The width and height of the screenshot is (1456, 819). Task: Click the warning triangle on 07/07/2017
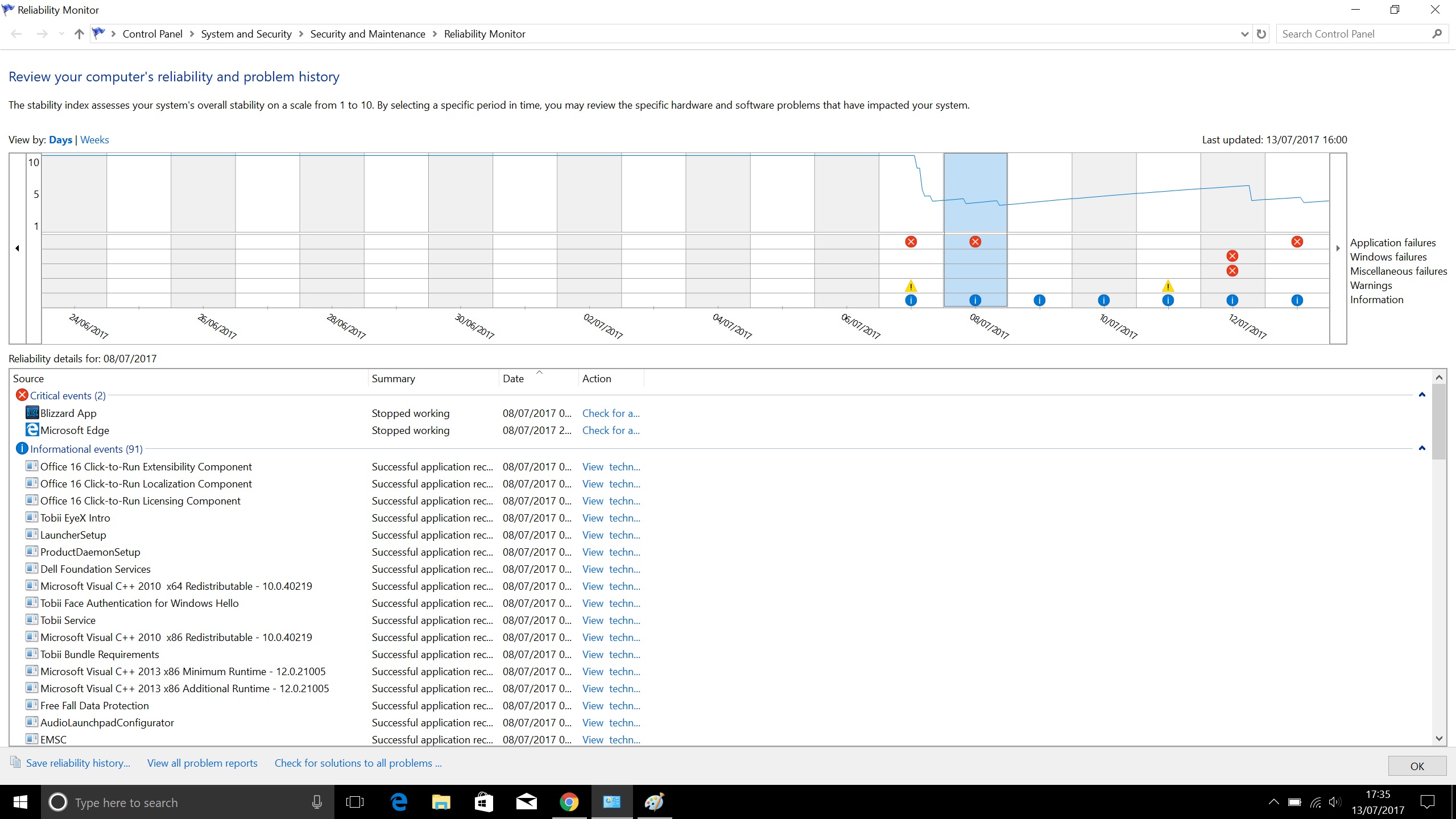click(x=911, y=286)
